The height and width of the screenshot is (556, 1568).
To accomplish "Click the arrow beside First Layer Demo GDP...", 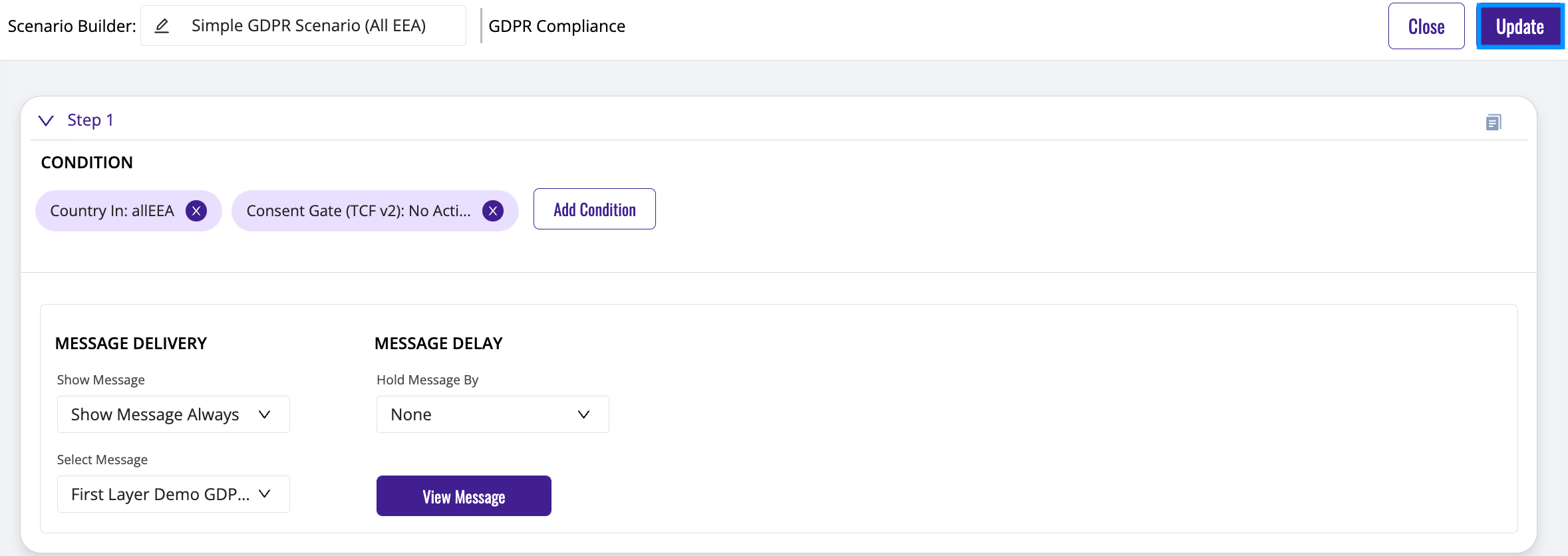I will tap(265, 494).
